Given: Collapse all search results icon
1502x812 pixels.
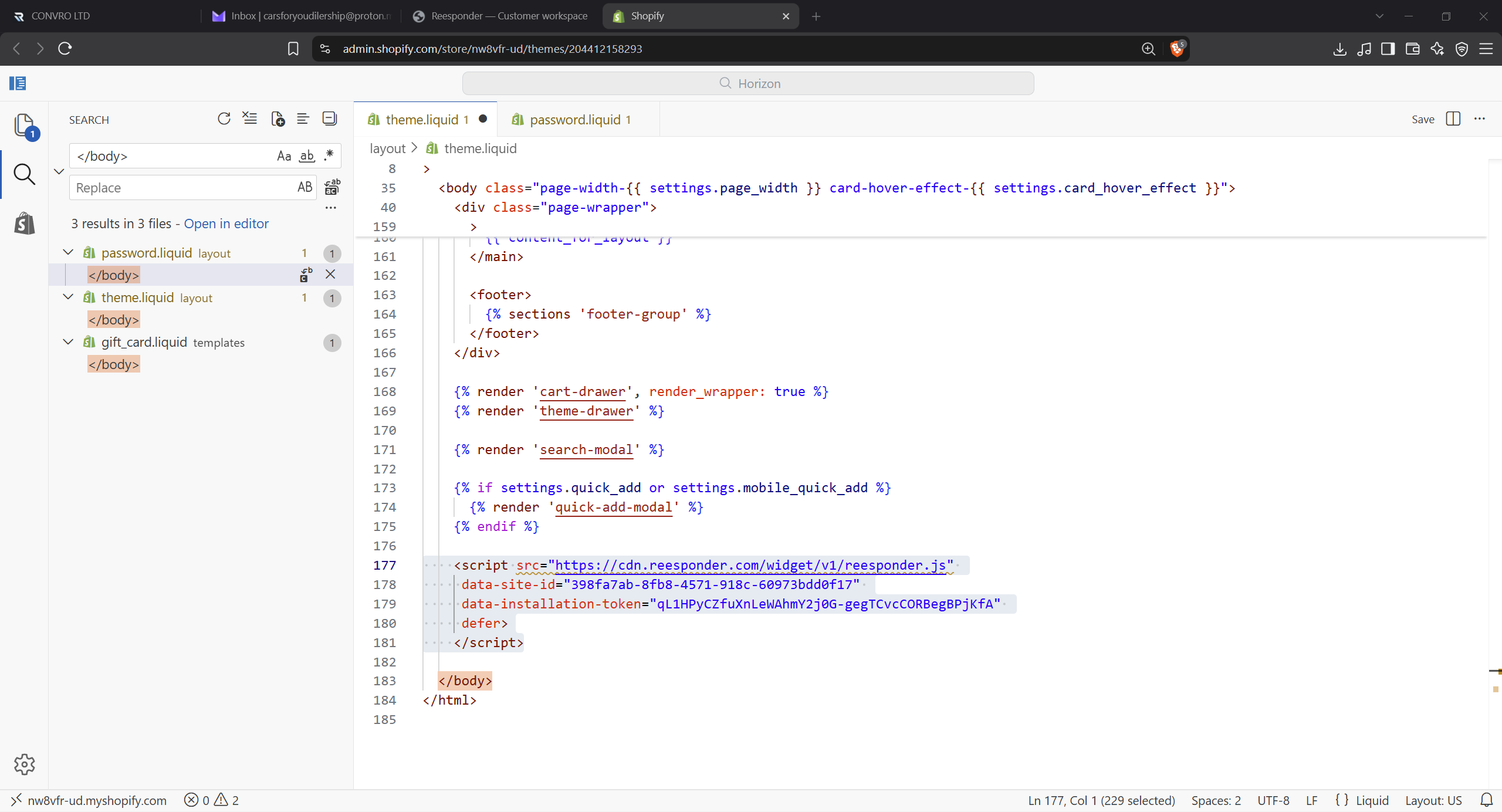Looking at the screenshot, I should click(x=330, y=119).
